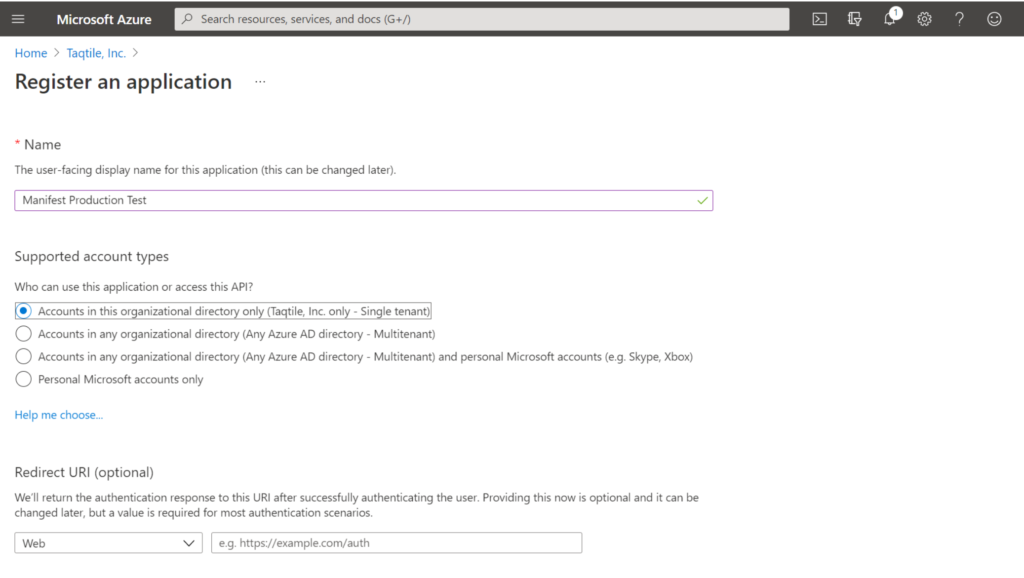Open the Web platform dropdown
The width and height of the screenshot is (1024, 578).
[x=108, y=543]
